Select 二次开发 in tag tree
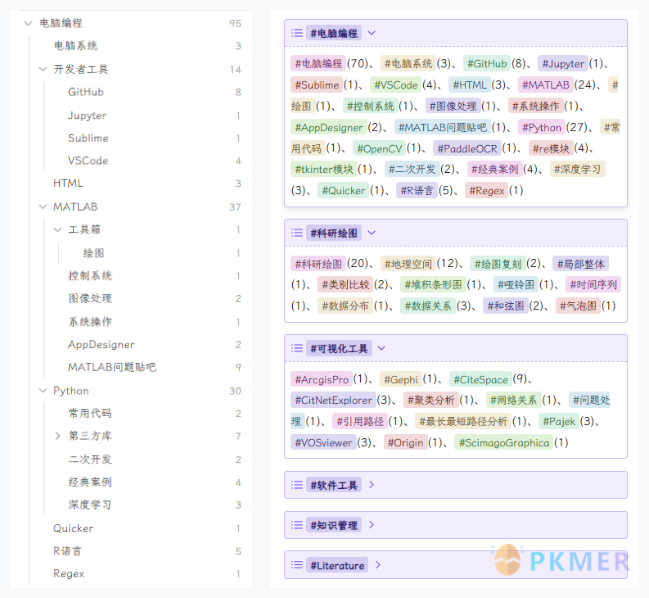This screenshot has width=649, height=598. click(90, 459)
